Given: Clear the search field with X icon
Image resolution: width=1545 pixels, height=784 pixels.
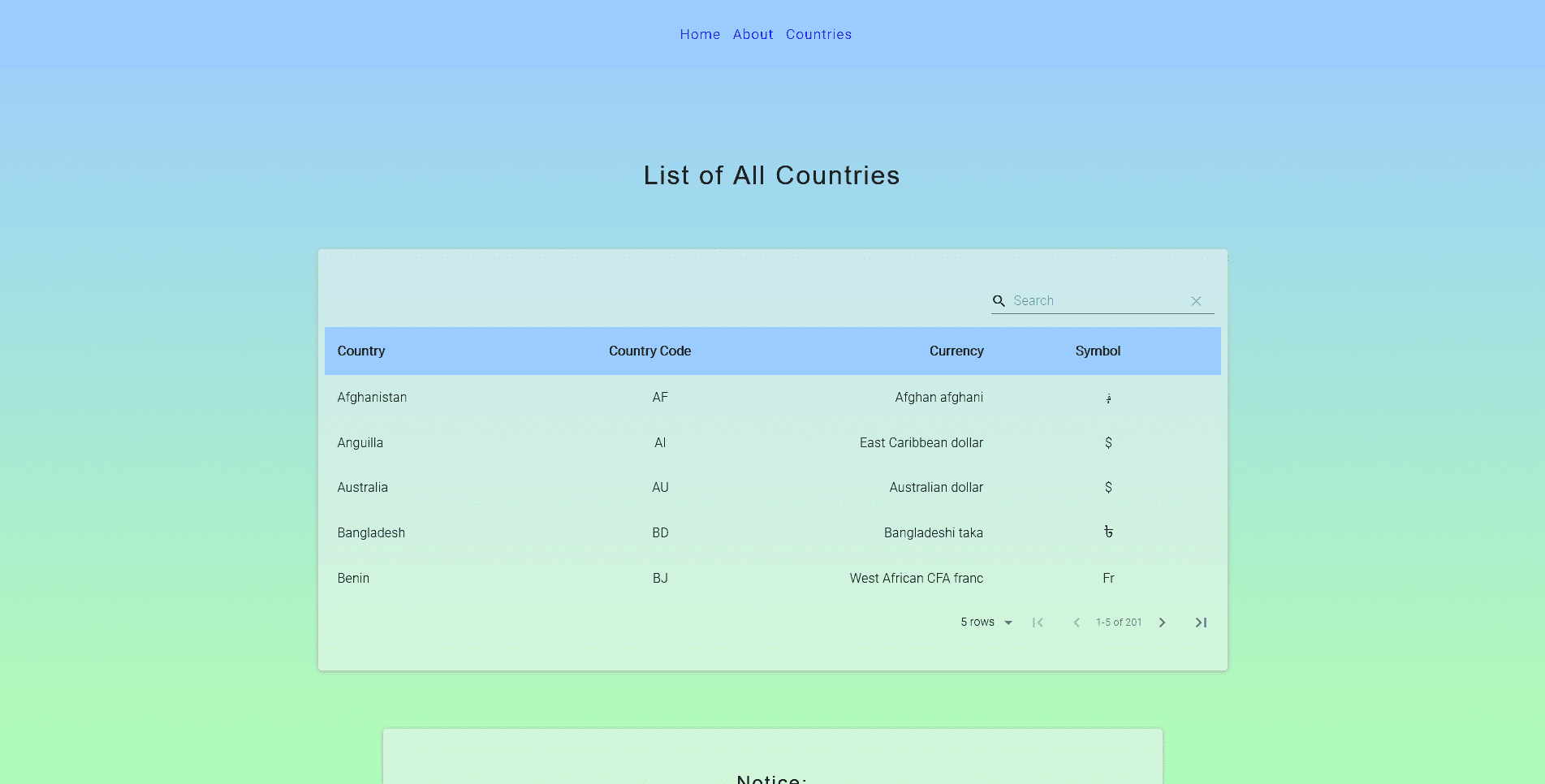Looking at the screenshot, I should click(x=1196, y=301).
